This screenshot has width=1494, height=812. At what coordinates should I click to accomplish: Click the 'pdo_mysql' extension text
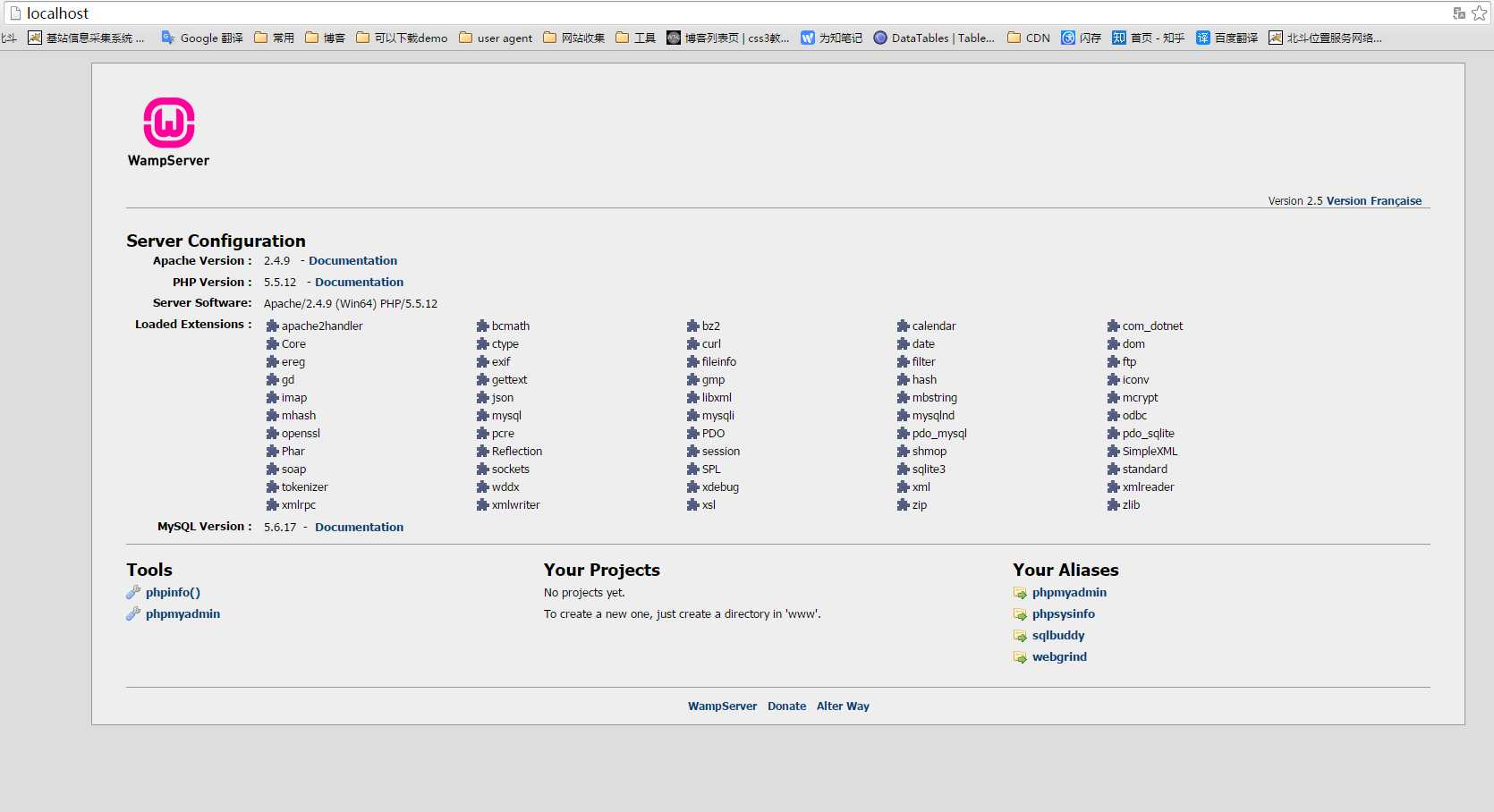(x=939, y=433)
